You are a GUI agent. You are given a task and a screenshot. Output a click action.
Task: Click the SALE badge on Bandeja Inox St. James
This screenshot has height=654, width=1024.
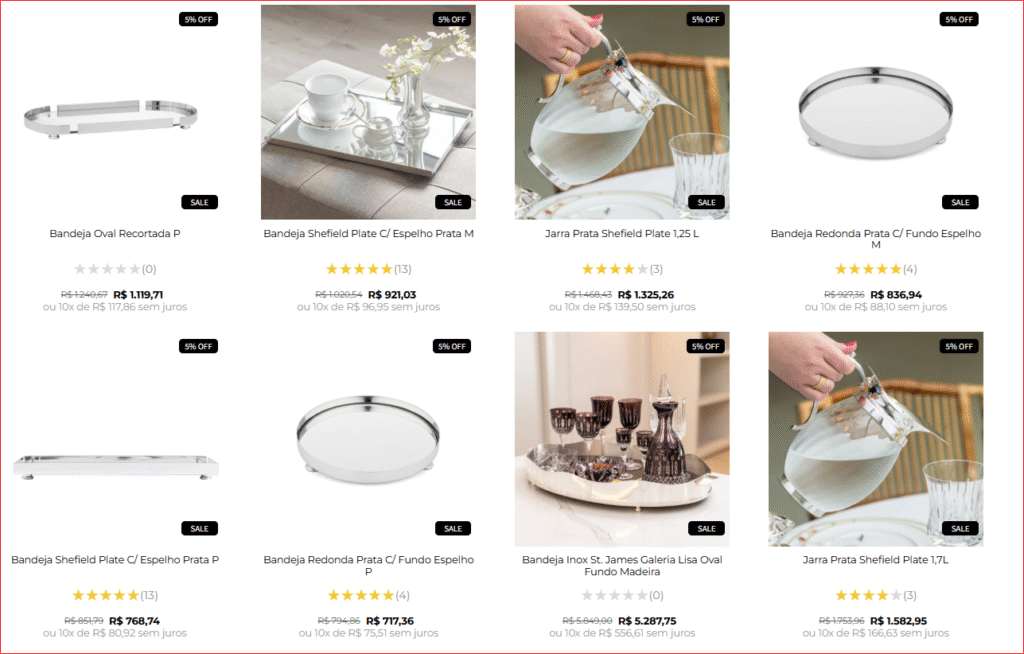(x=707, y=529)
